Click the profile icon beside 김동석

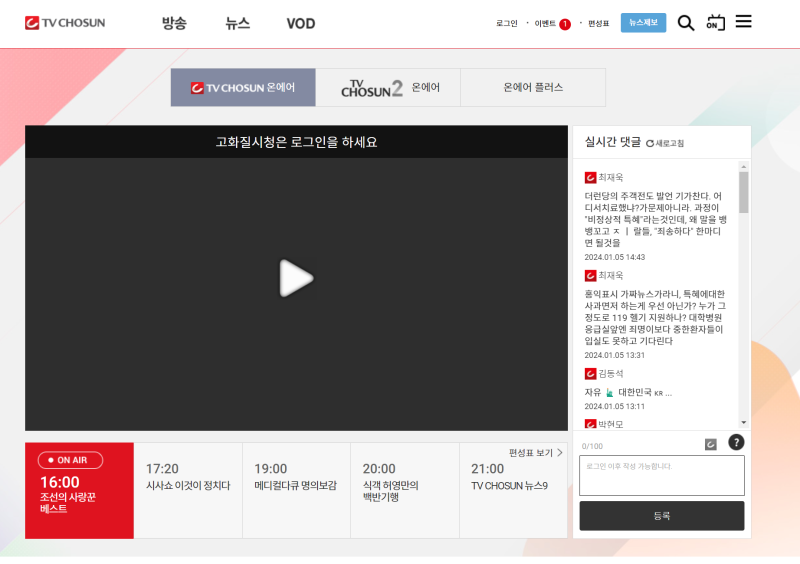click(x=590, y=374)
